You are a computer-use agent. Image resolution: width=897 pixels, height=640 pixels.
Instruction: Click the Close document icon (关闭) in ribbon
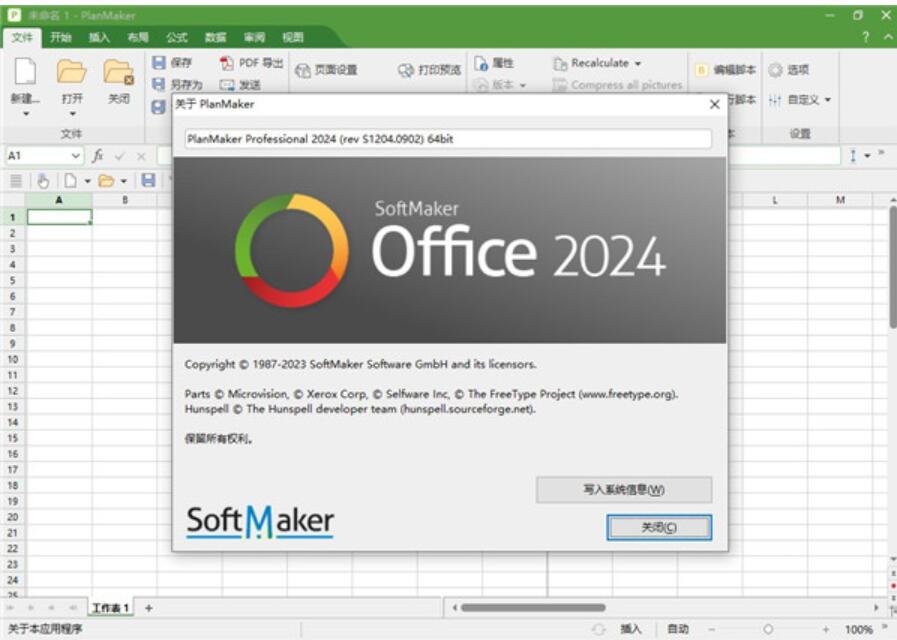118,72
